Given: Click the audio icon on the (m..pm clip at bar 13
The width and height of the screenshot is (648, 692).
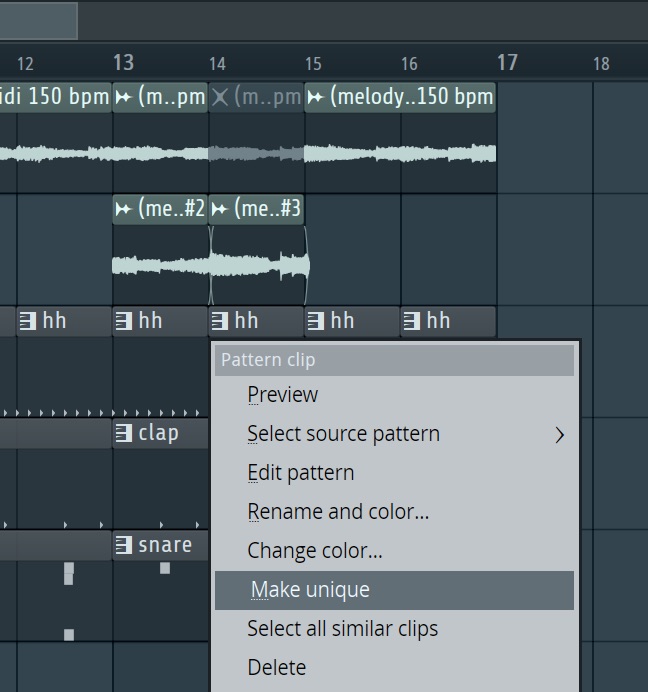Looking at the screenshot, I should pos(123,97).
